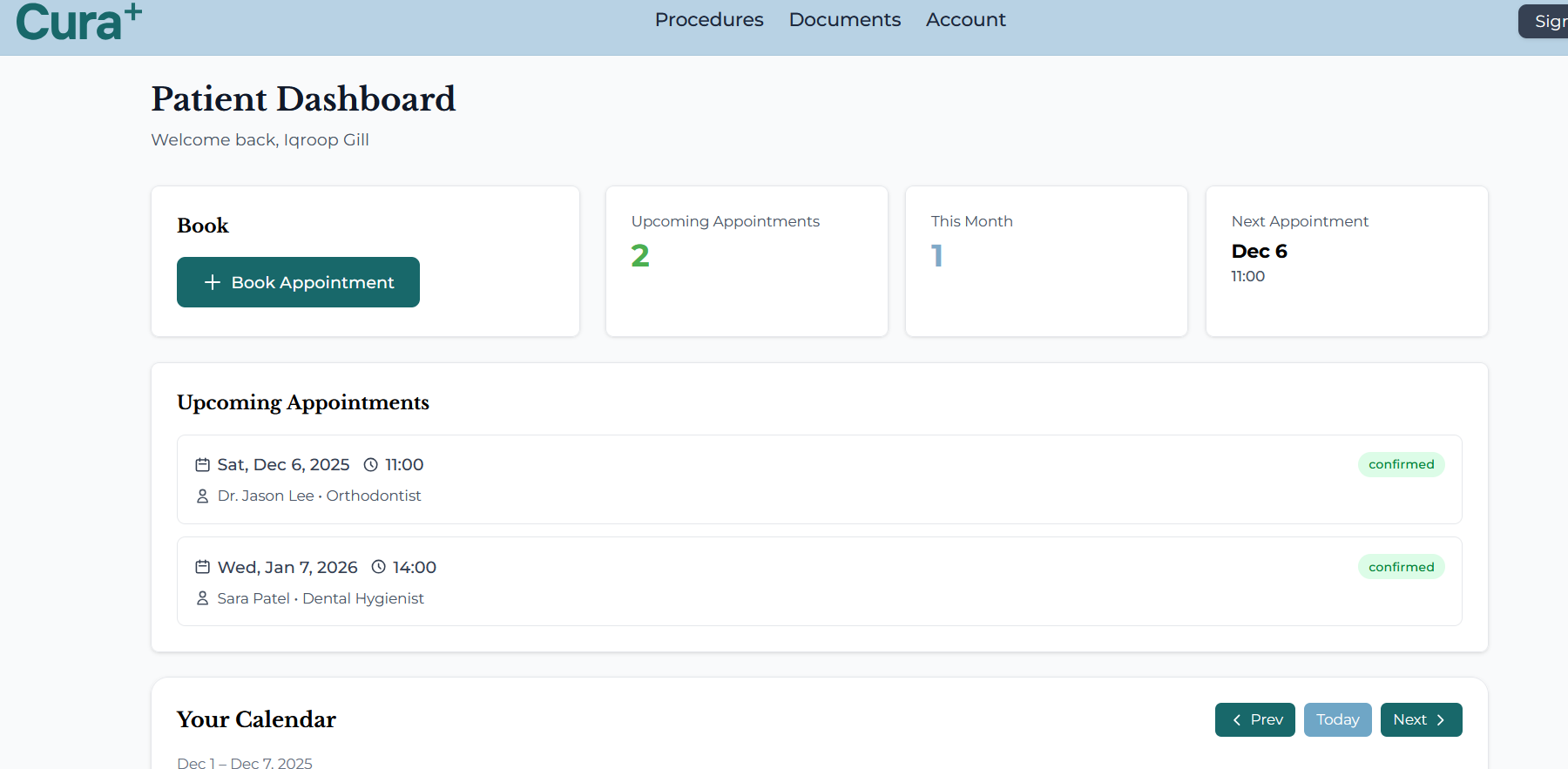The height and width of the screenshot is (769, 1568).
Task: Select the confirmed badge on Jan 7 appointment
Action: (1401, 568)
